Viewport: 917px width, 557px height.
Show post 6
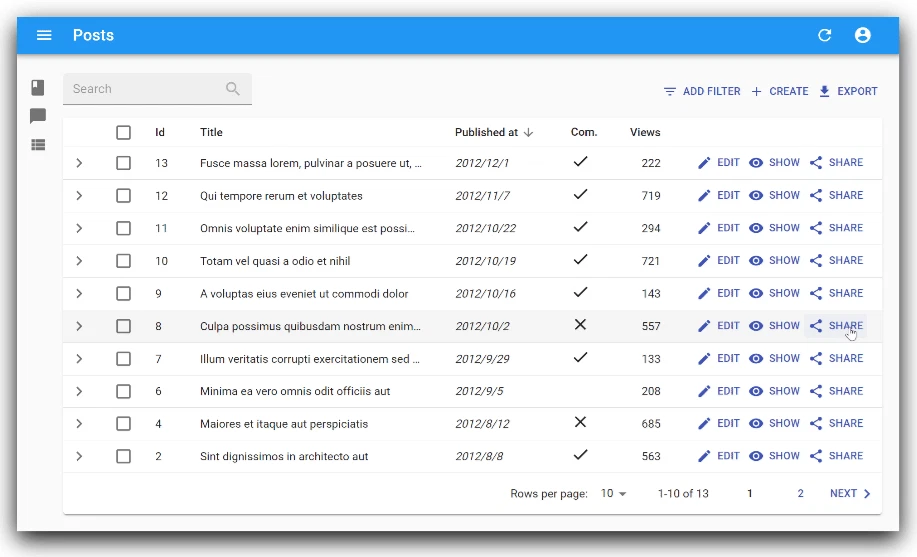pos(774,391)
